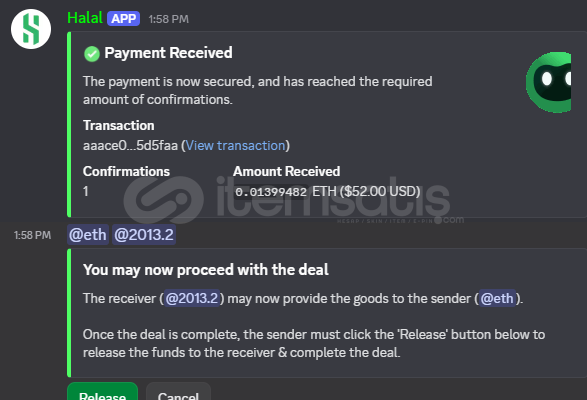Click the @2013.2 mention above the embed
The image size is (587, 400).
coord(144,235)
